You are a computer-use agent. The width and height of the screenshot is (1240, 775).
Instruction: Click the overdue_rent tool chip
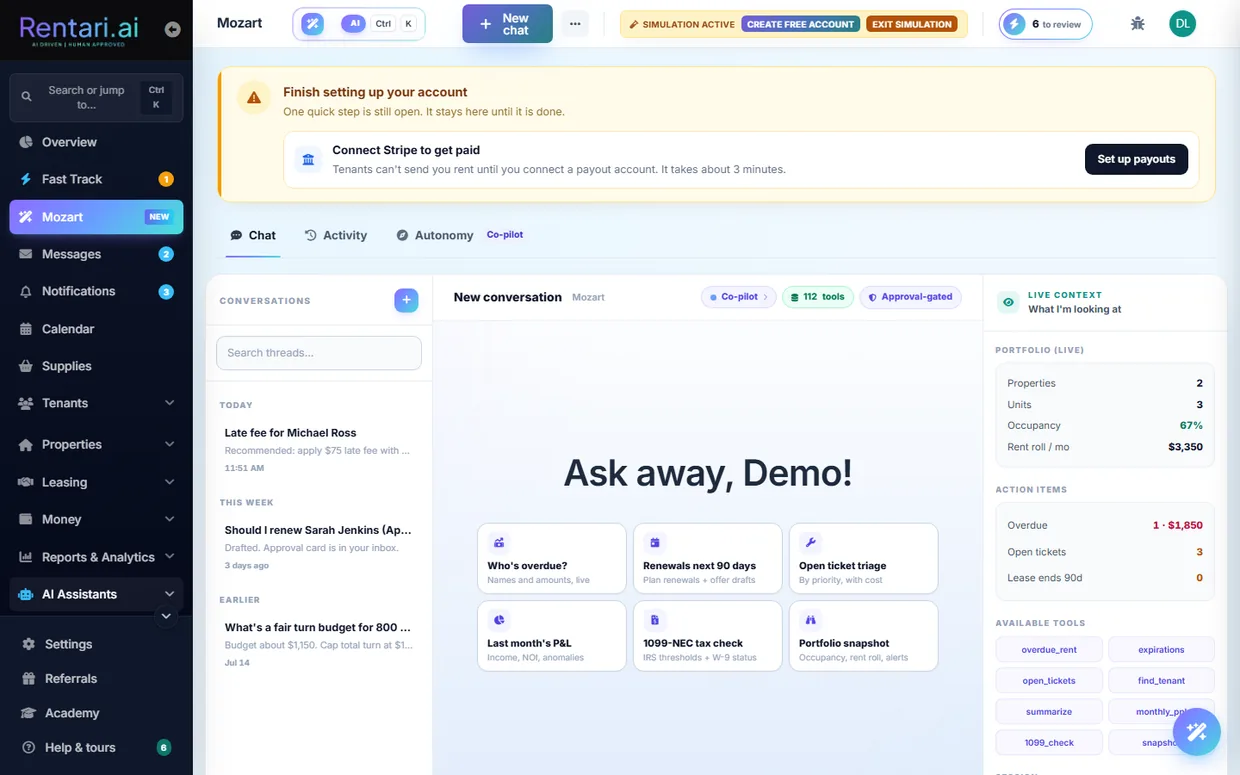pos(1049,650)
